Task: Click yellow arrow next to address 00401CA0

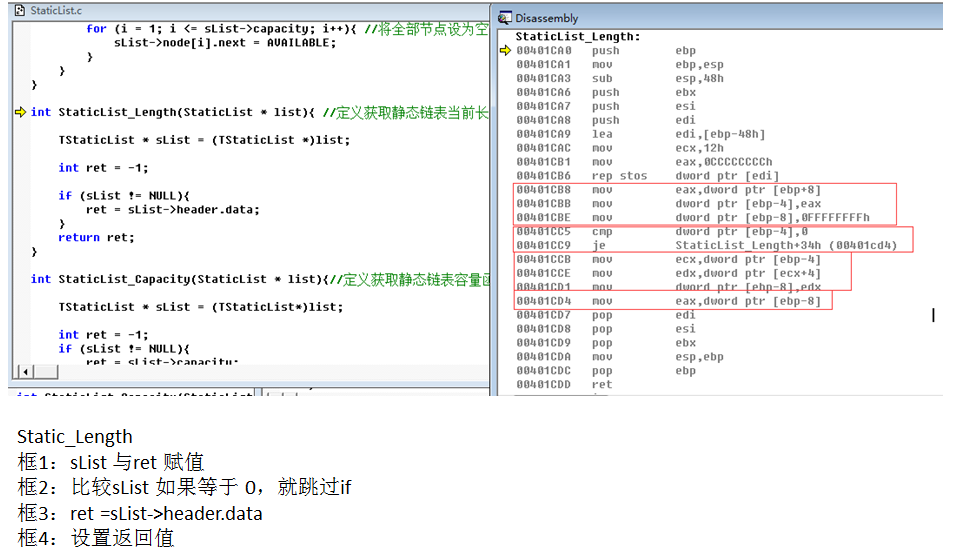Action: click(505, 51)
